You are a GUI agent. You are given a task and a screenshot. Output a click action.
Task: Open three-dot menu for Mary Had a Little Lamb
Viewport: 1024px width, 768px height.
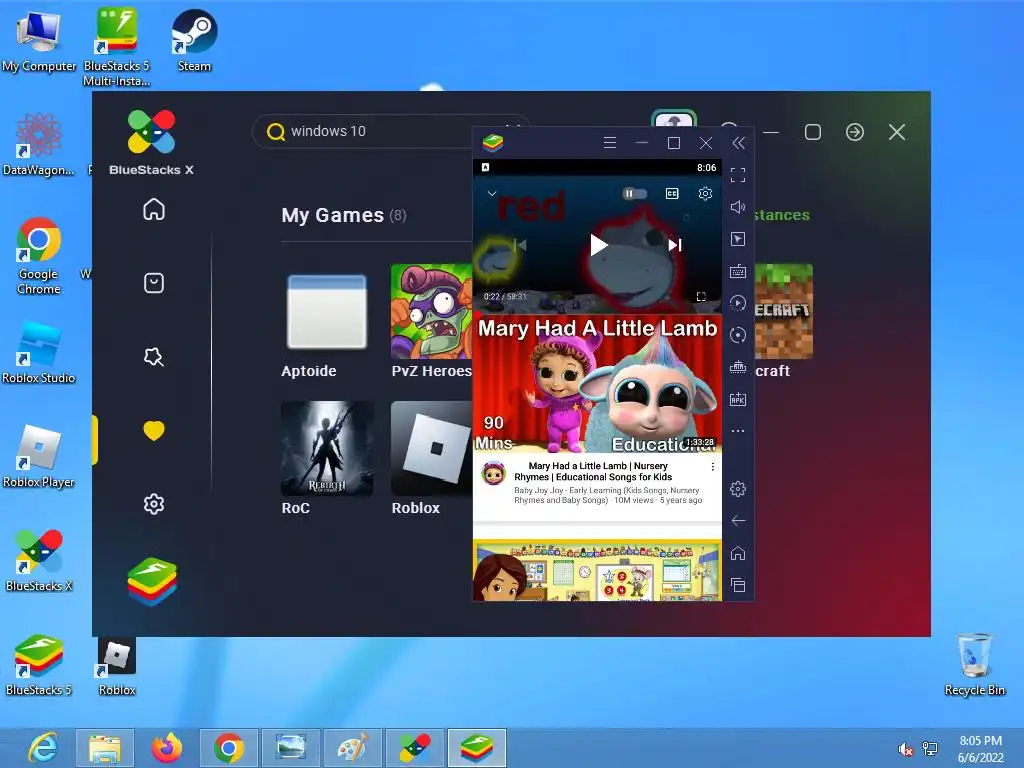712,467
